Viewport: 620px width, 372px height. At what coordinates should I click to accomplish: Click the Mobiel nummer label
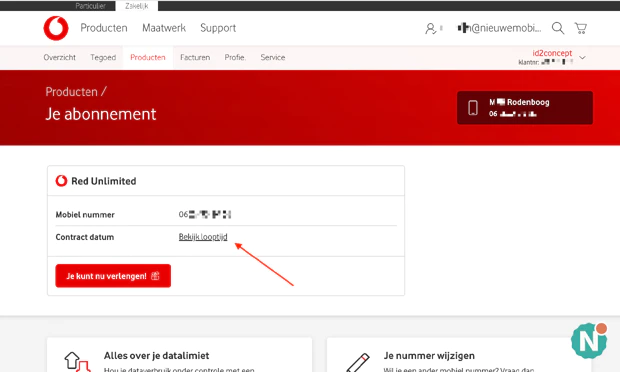(85, 215)
